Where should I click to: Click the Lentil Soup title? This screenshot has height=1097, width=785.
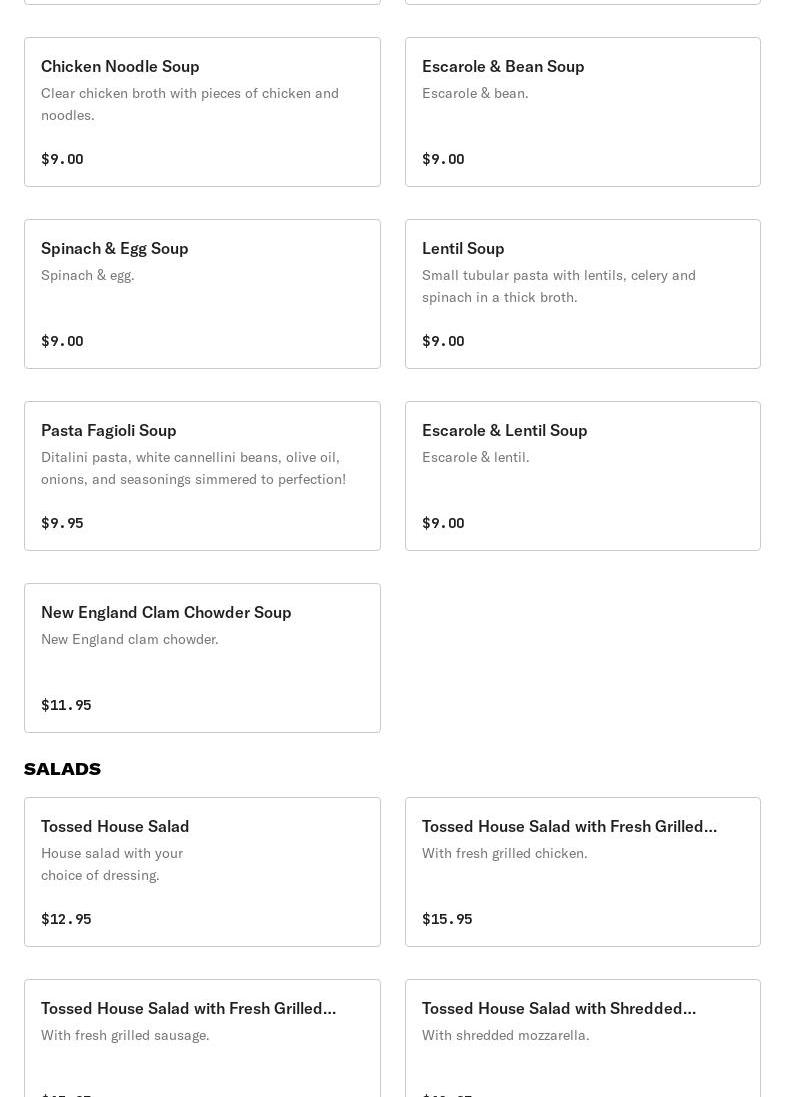click(x=463, y=248)
